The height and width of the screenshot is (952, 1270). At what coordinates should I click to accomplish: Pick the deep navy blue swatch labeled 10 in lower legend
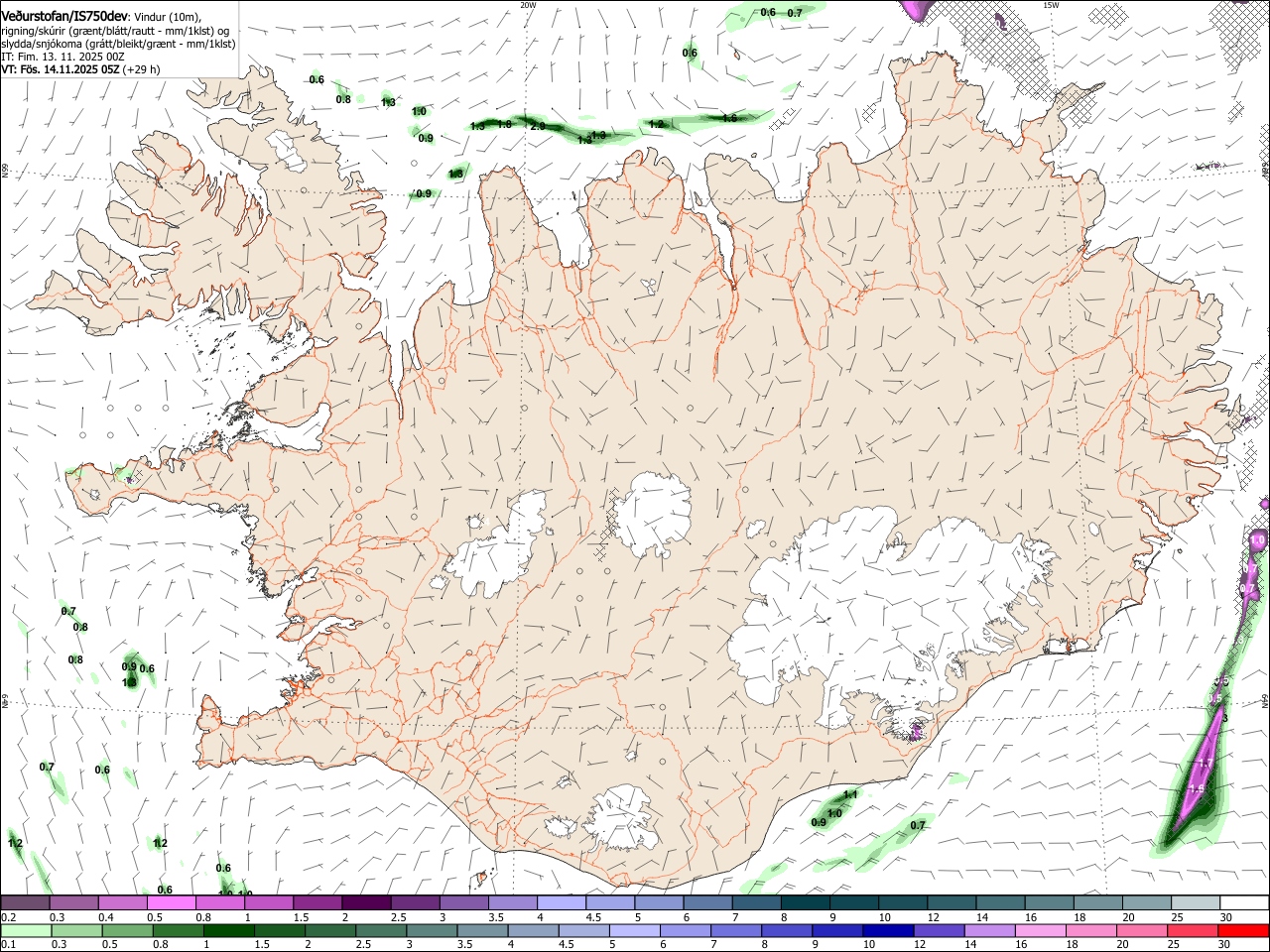tap(888, 930)
